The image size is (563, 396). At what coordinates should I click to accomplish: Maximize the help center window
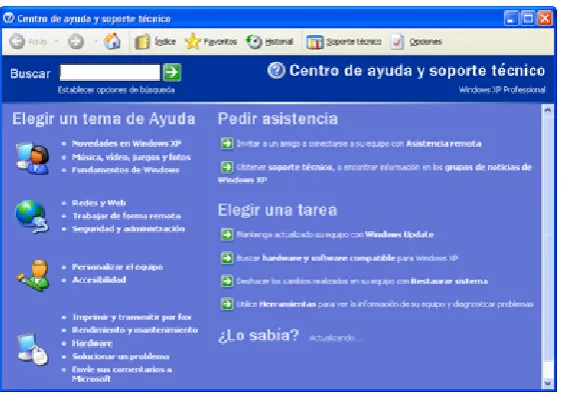click(x=528, y=18)
